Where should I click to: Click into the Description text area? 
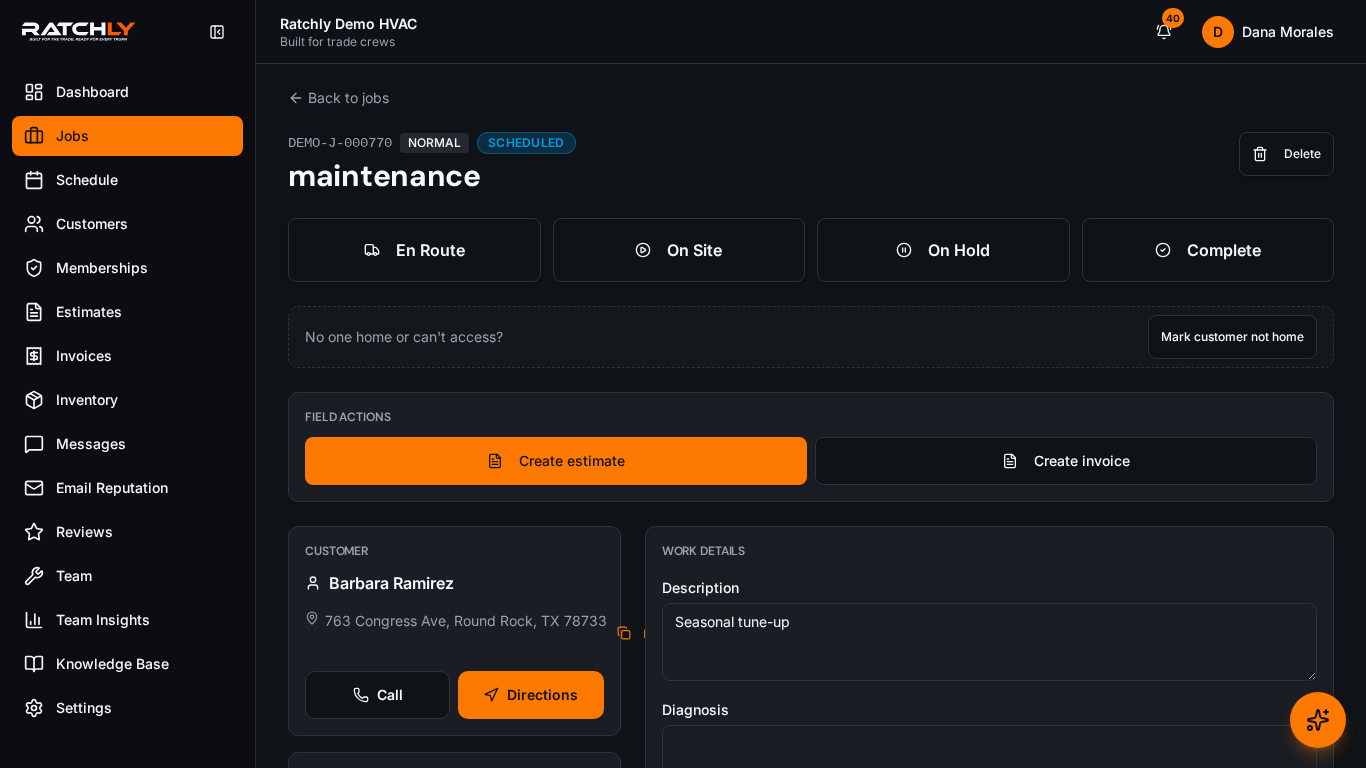coord(989,642)
